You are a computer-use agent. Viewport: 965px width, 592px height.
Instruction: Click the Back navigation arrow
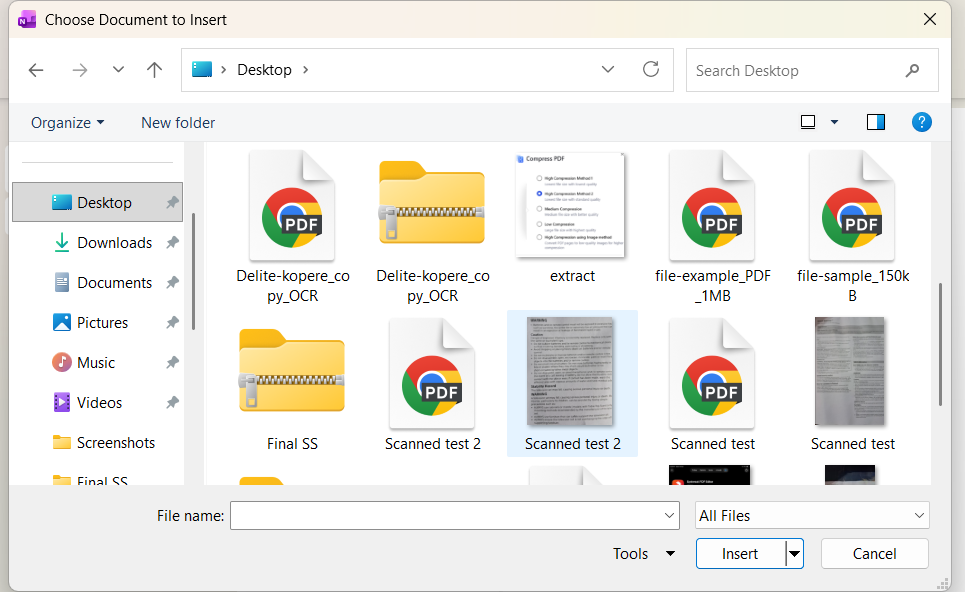click(x=36, y=70)
